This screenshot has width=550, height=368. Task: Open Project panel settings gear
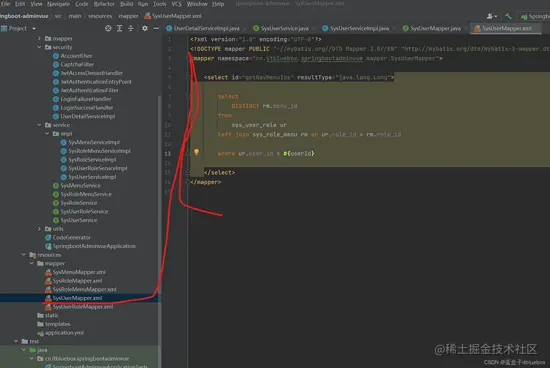pyautogui.click(x=145, y=28)
